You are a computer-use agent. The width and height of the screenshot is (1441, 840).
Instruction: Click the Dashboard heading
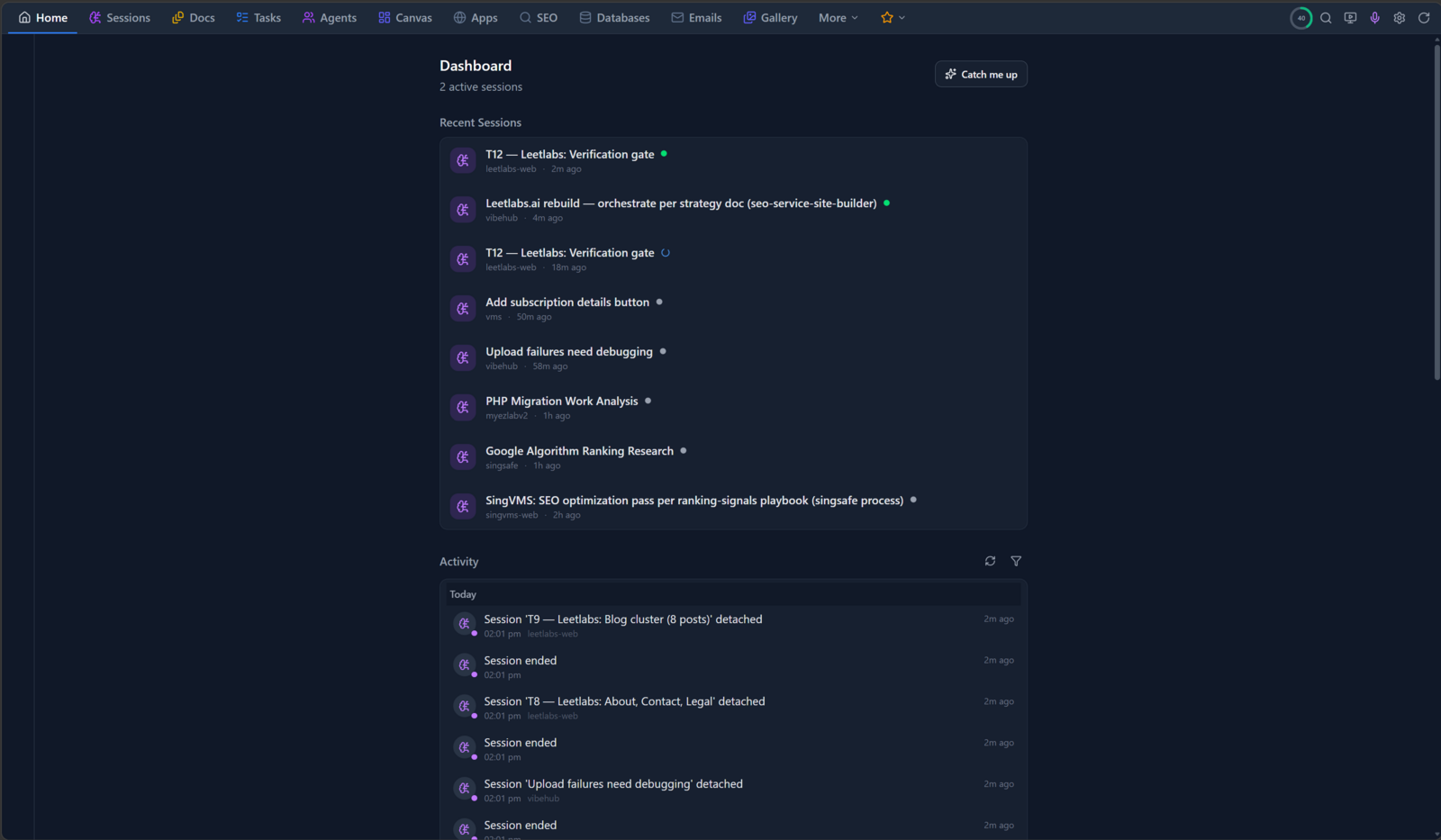click(476, 66)
